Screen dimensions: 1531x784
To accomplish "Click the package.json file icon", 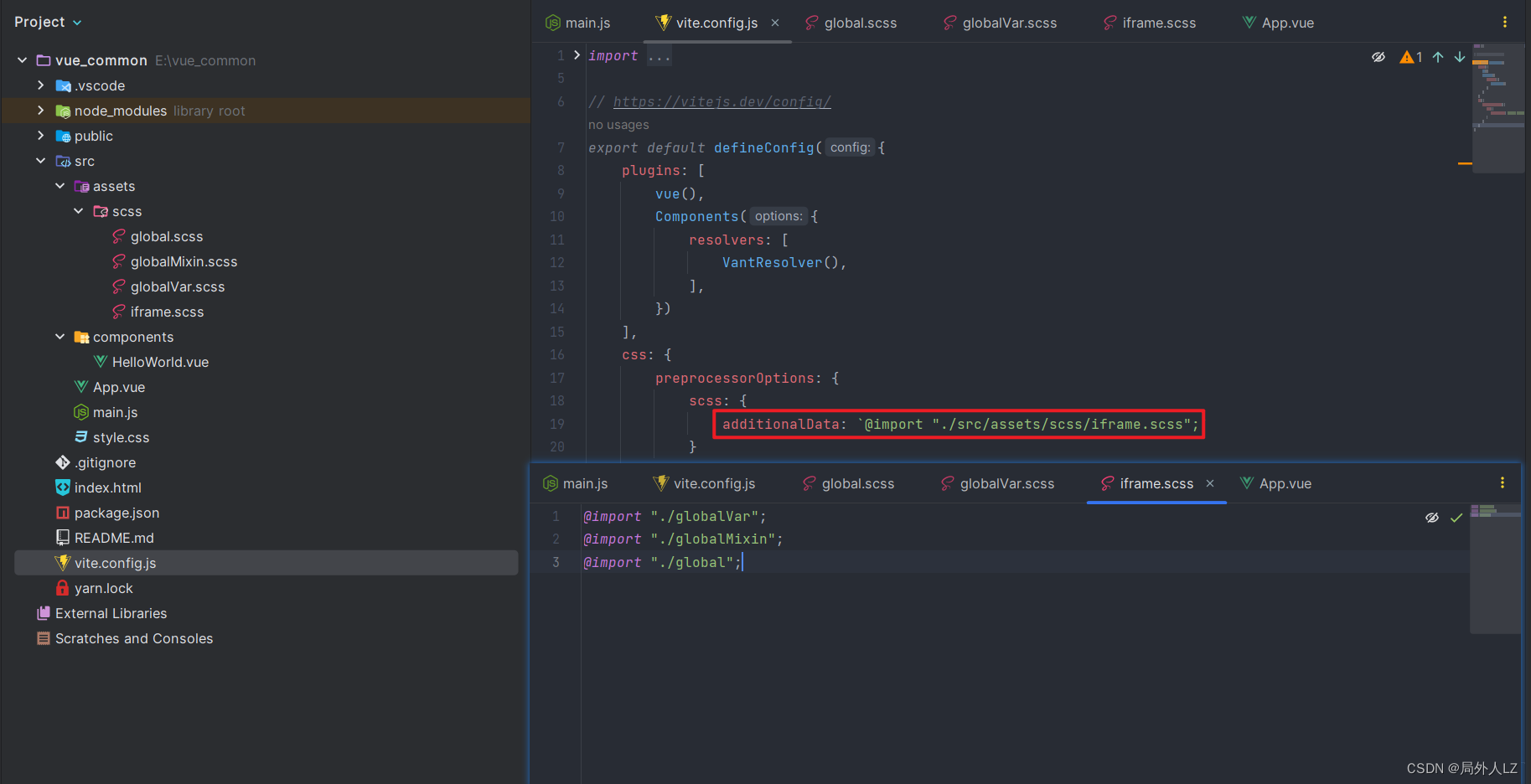I will point(63,513).
